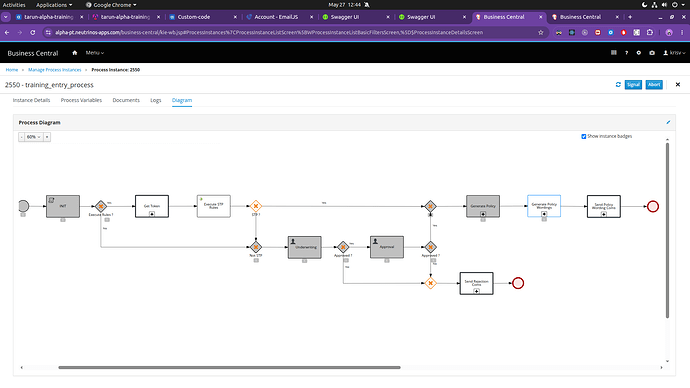This screenshot has height=388, width=690.
Task: Open the user account dropdown
Action: [674, 53]
